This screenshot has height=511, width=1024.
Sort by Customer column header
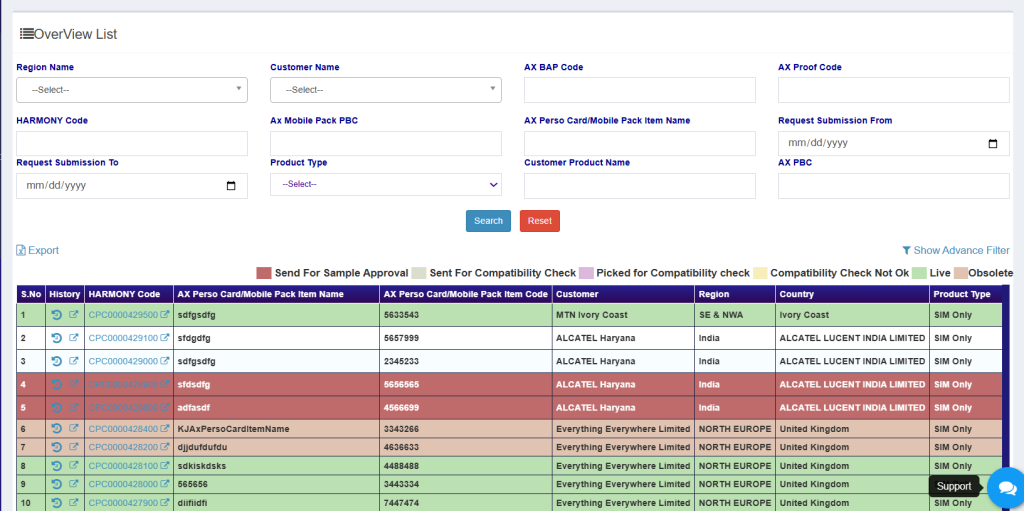(577, 295)
